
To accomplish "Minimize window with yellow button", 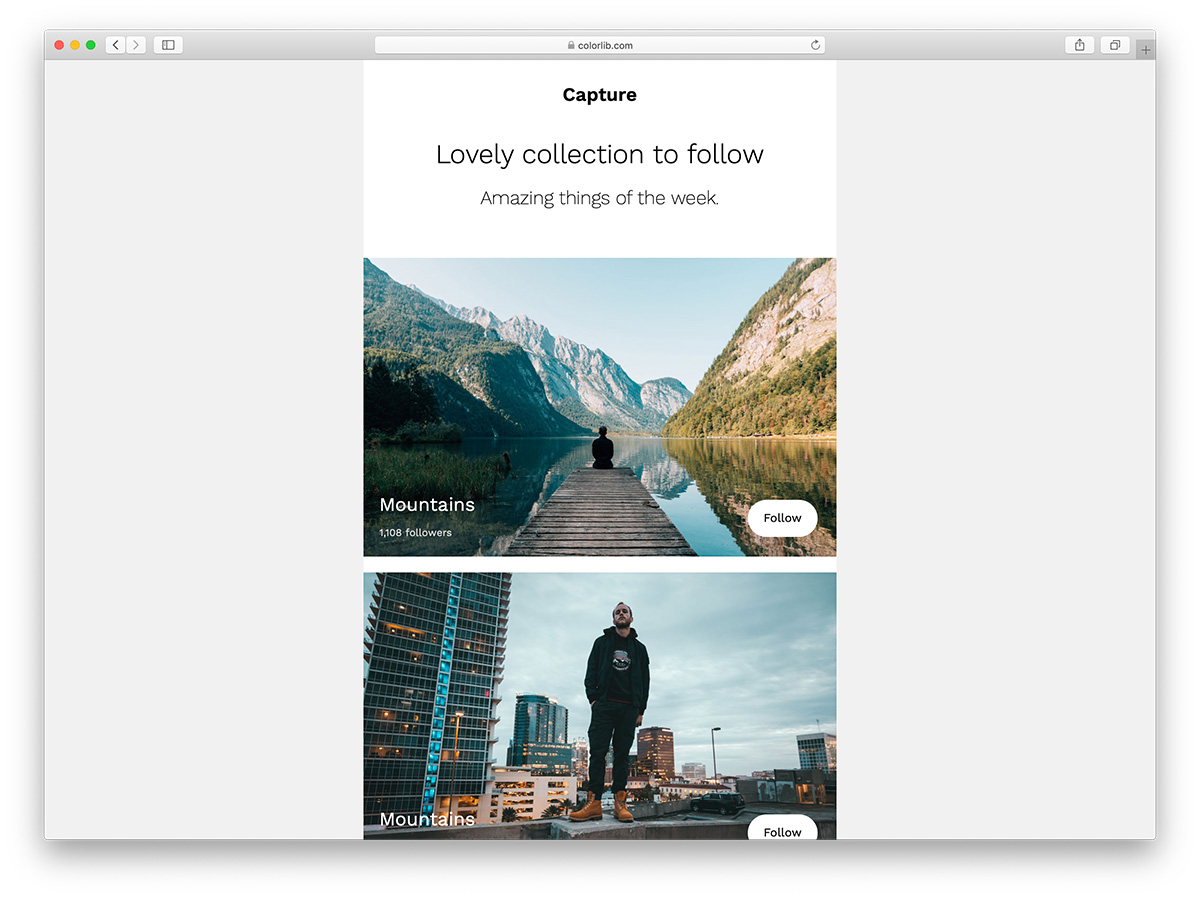I will (75, 45).
